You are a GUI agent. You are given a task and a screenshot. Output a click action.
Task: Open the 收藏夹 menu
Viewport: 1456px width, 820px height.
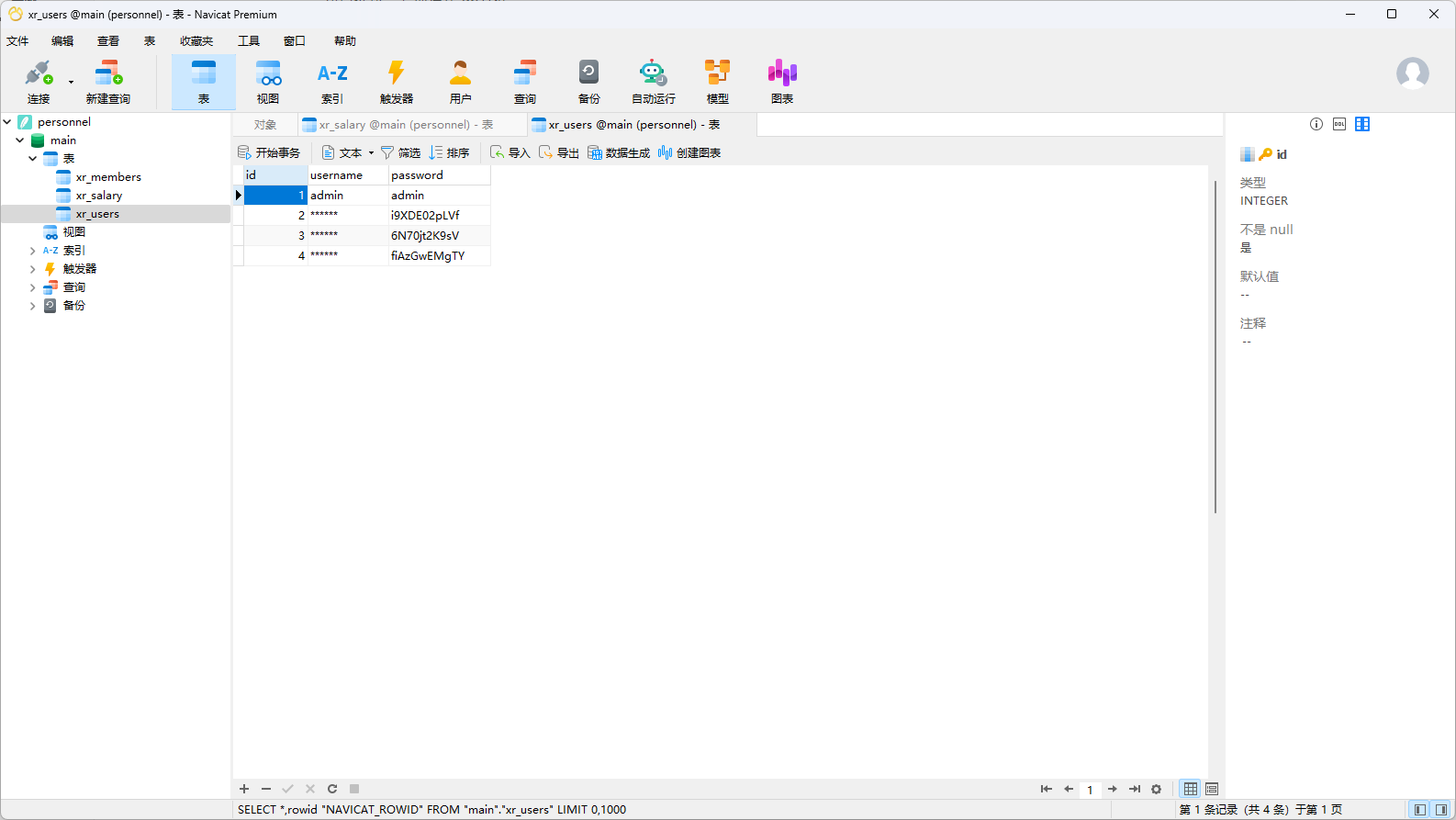point(196,41)
